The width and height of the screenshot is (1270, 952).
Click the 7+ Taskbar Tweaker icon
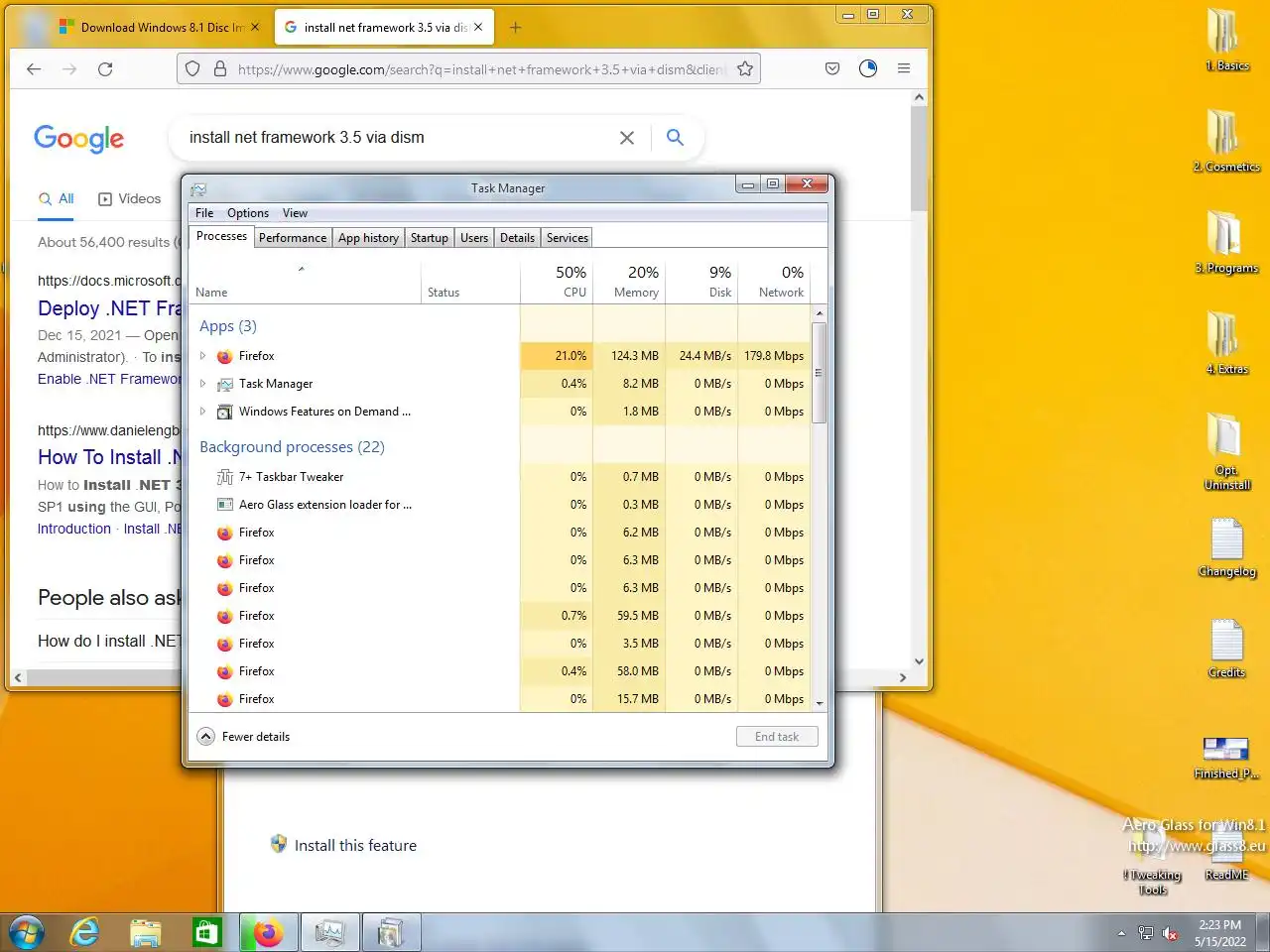click(x=225, y=477)
